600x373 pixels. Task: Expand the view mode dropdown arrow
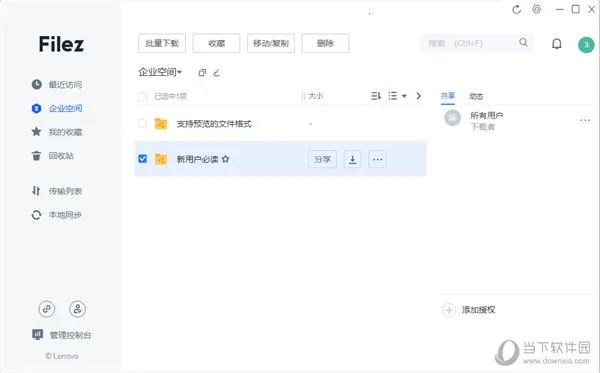(404, 96)
